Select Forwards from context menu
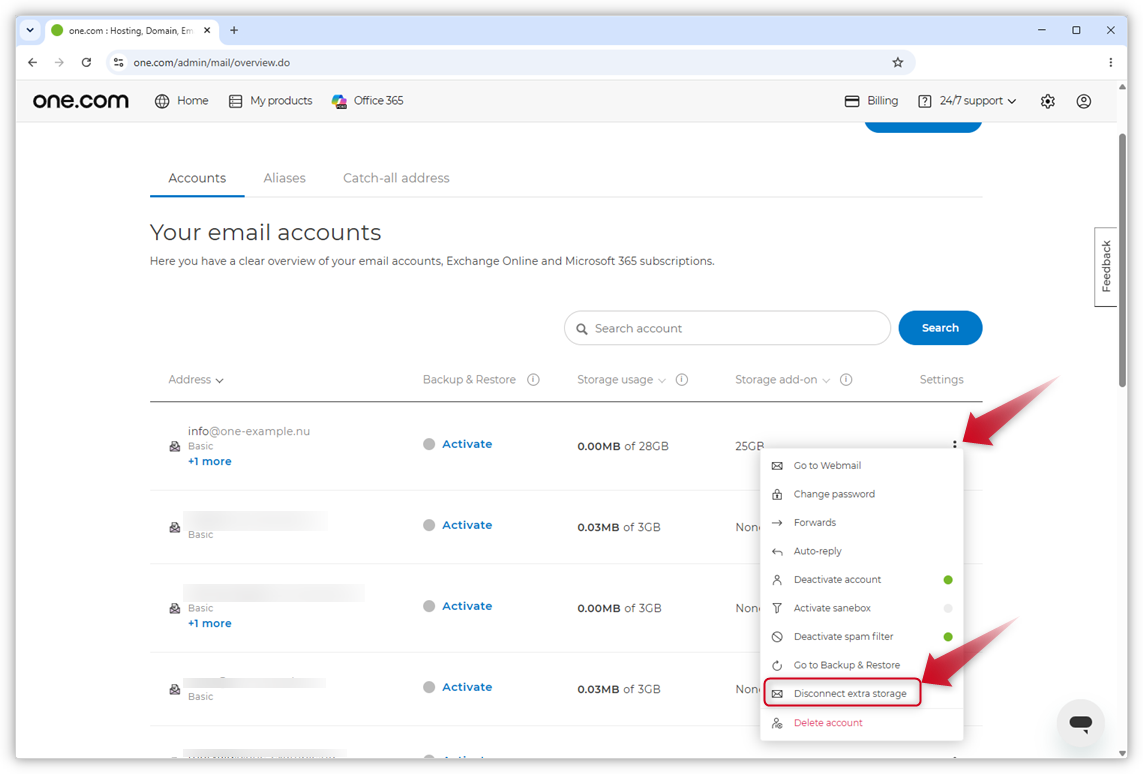This screenshot has width=1143, height=774. 862,523
